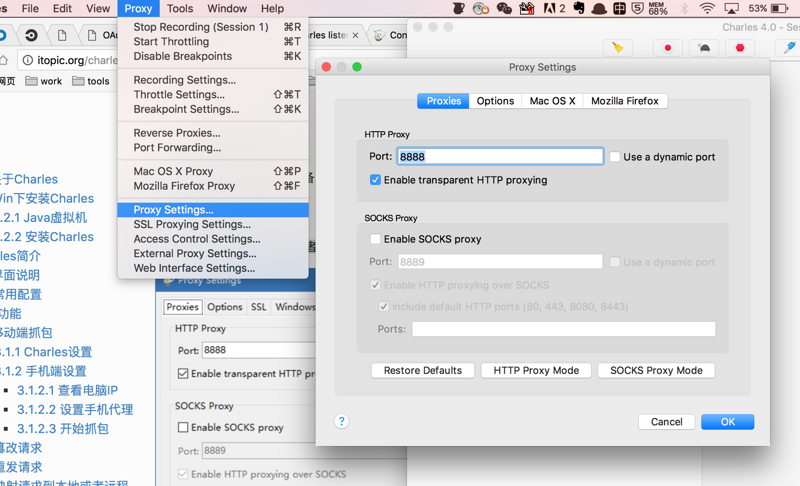Click the bowler hat icon in the menu bar
This screenshot has height=486, width=800.
click(599, 9)
